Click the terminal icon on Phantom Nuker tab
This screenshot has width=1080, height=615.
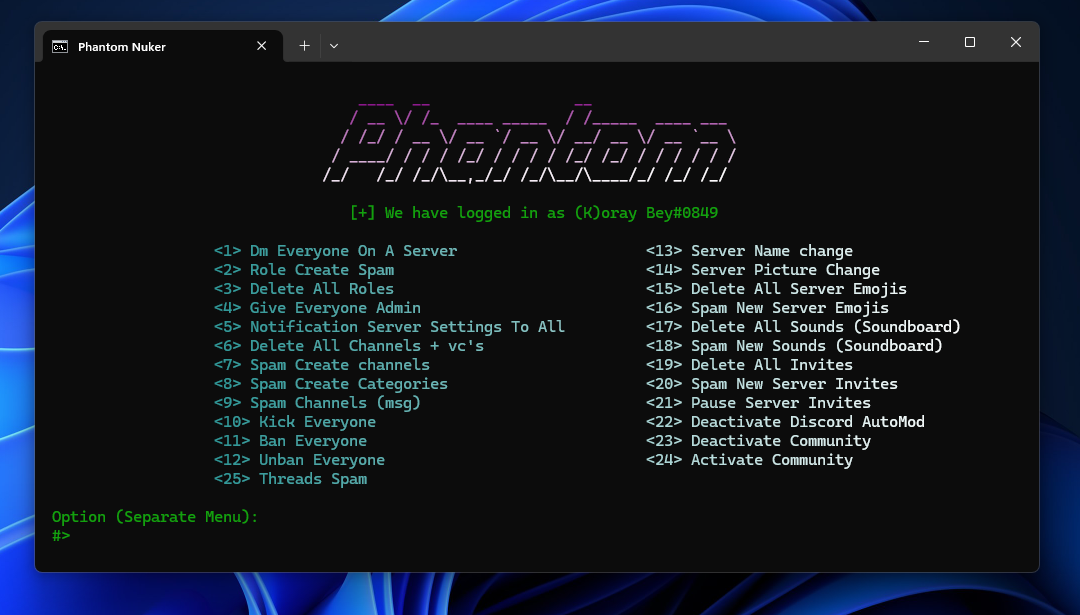pyautogui.click(x=60, y=46)
